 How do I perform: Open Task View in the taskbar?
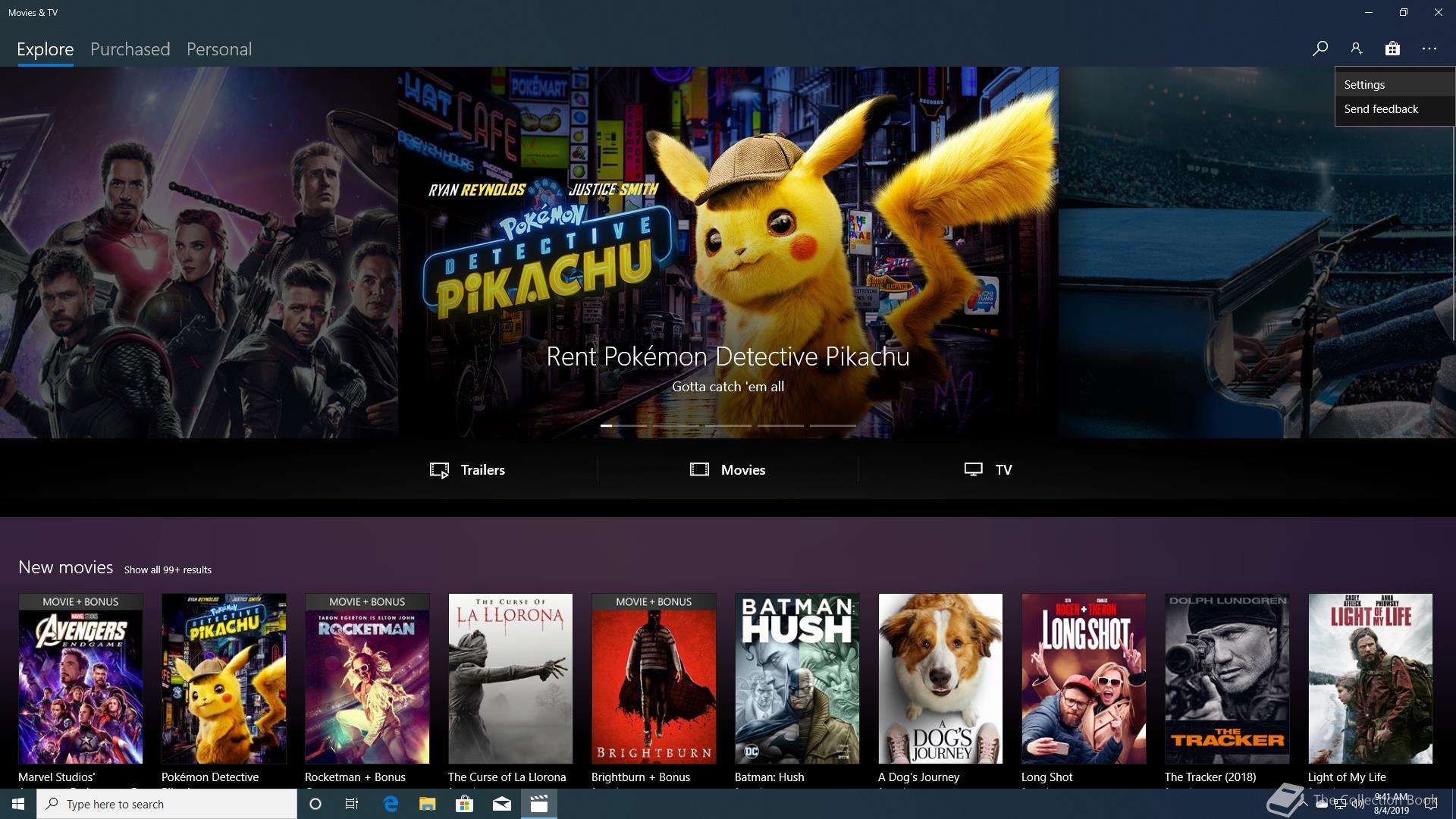click(x=352, y=804)
